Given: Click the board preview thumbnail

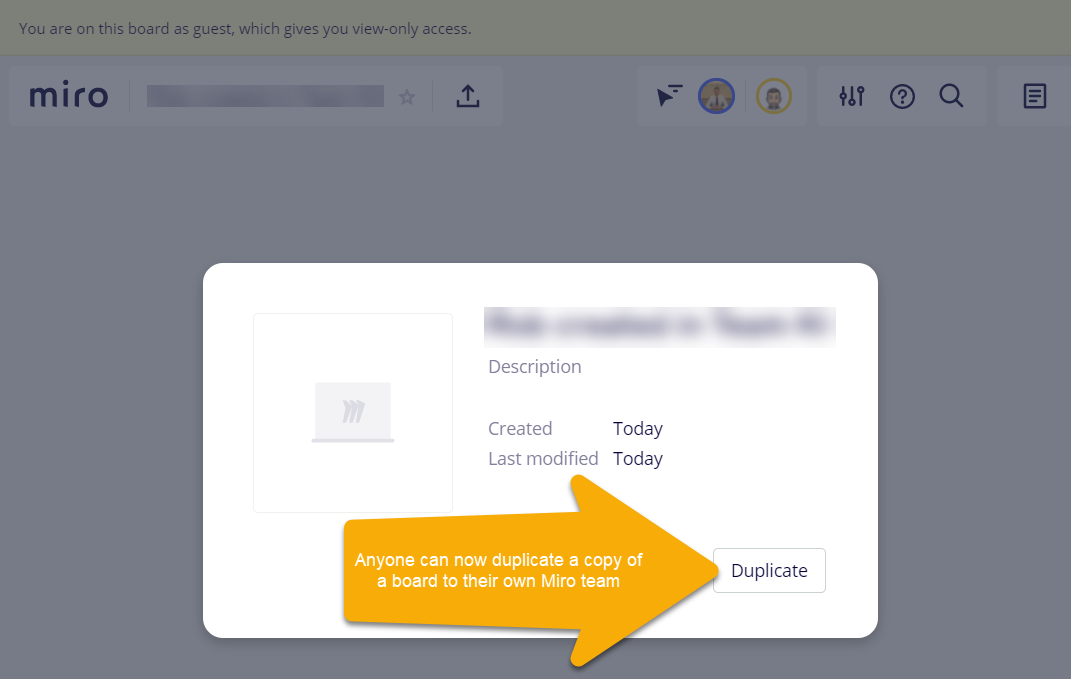Looking at the screenshot, I should (x=352, y=413).
